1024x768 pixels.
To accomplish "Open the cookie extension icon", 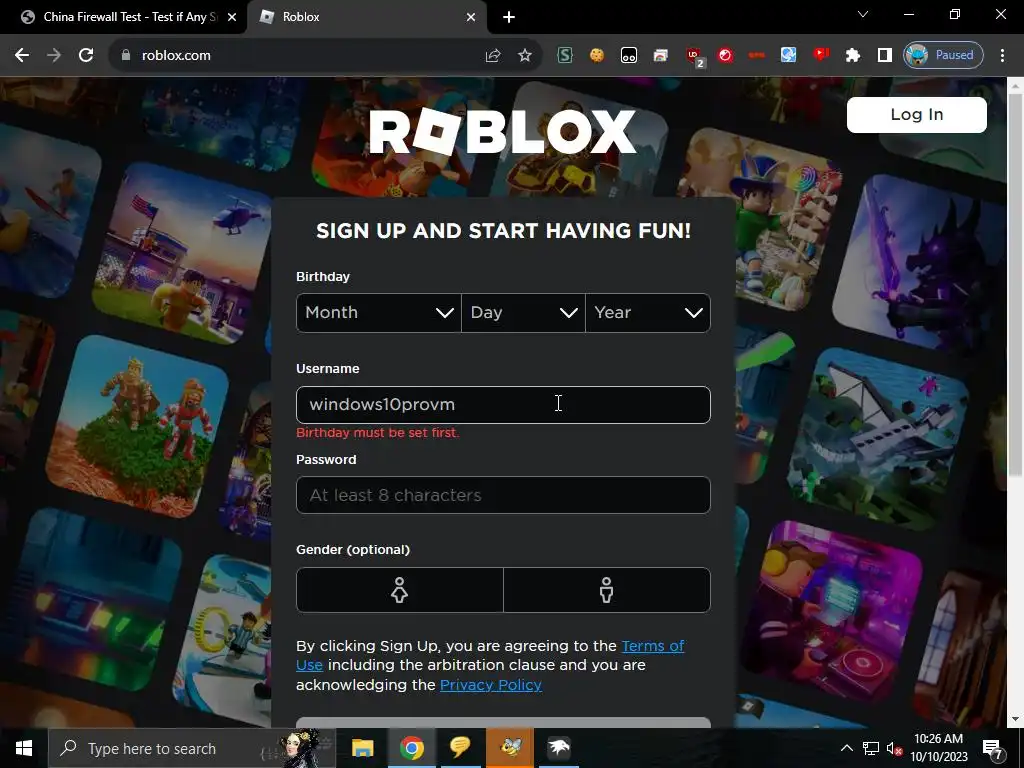I will pyautogui.click(x=596, y=56).
